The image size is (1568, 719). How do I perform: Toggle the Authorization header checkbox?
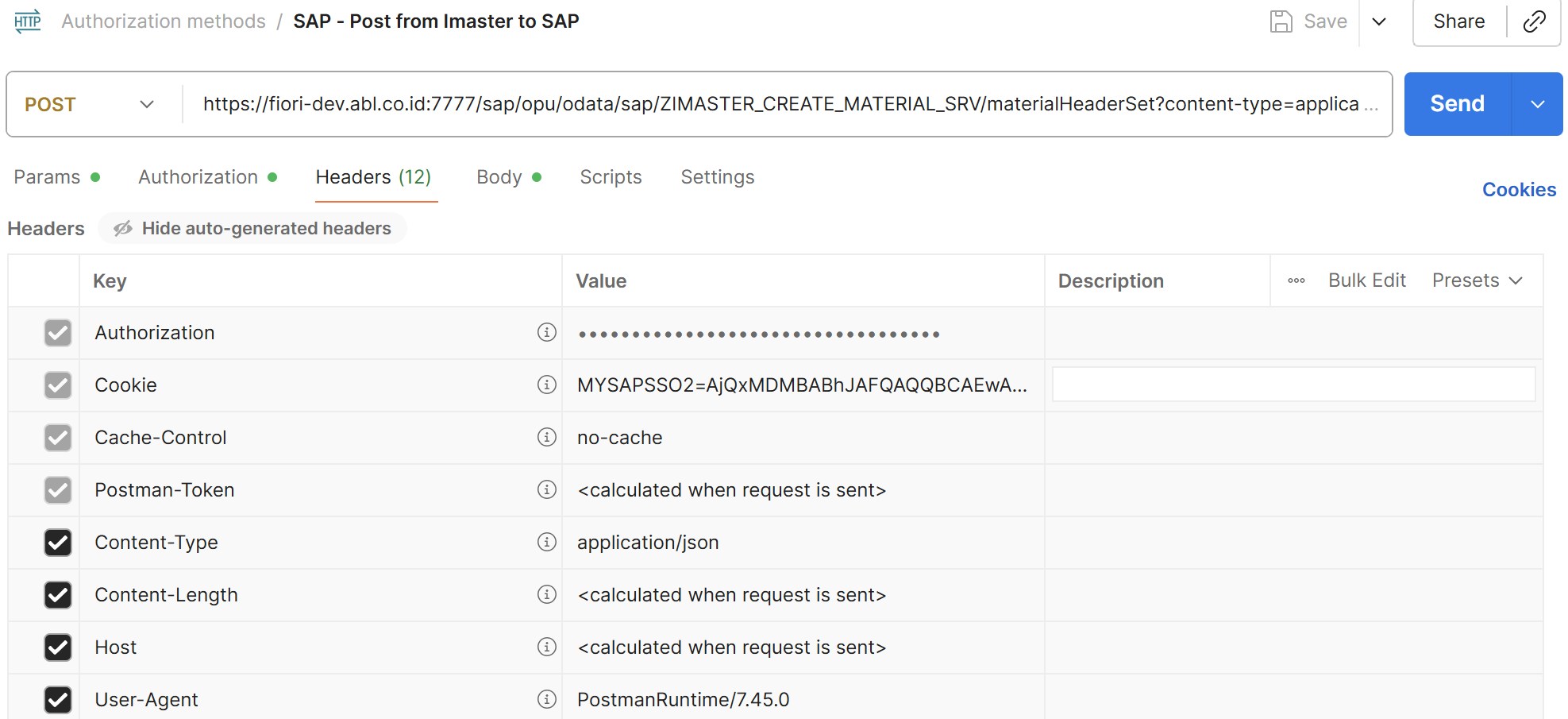tap(58, 333)
